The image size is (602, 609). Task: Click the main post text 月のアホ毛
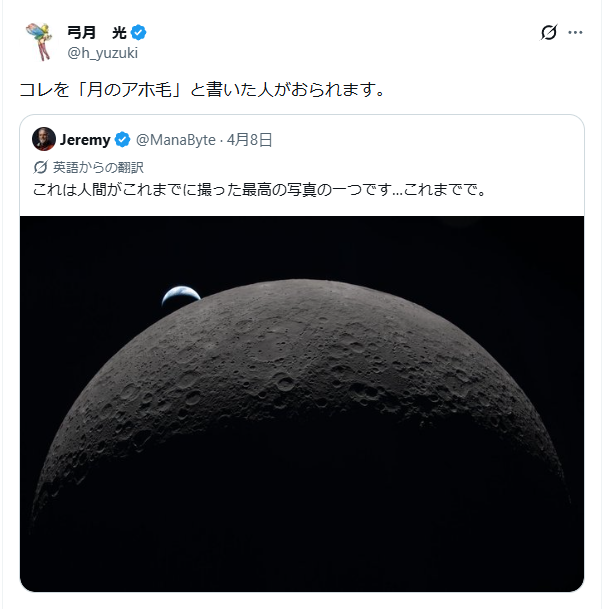coord(130,90)
